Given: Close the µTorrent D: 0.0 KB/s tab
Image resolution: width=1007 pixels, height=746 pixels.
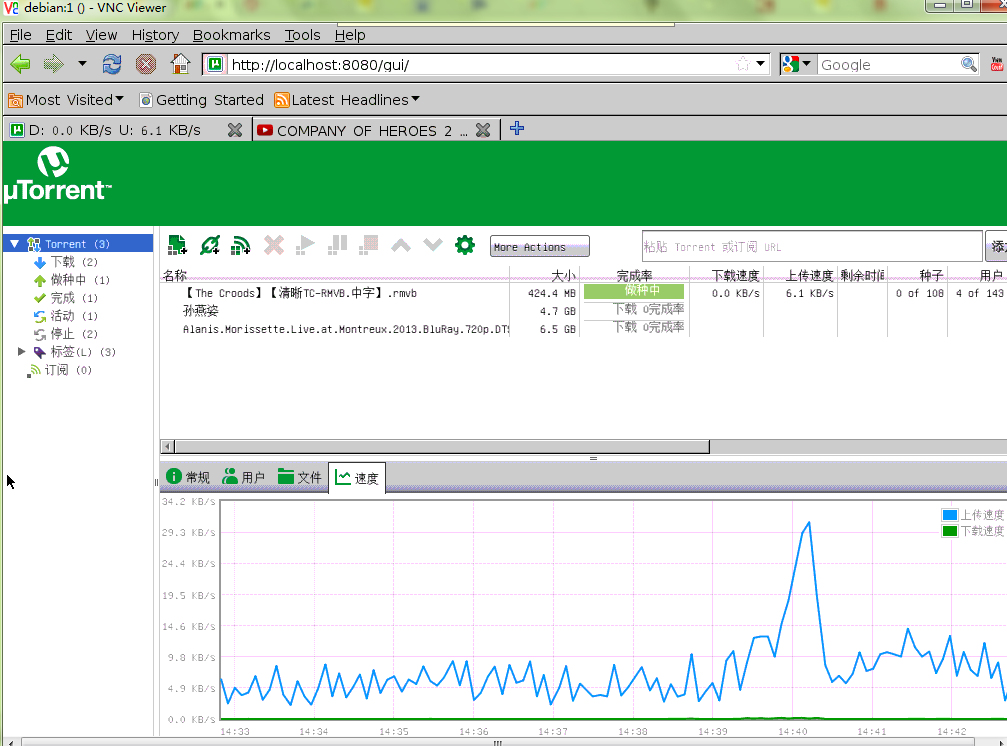Looking at the screenshot, I should (x=235, y=130).
